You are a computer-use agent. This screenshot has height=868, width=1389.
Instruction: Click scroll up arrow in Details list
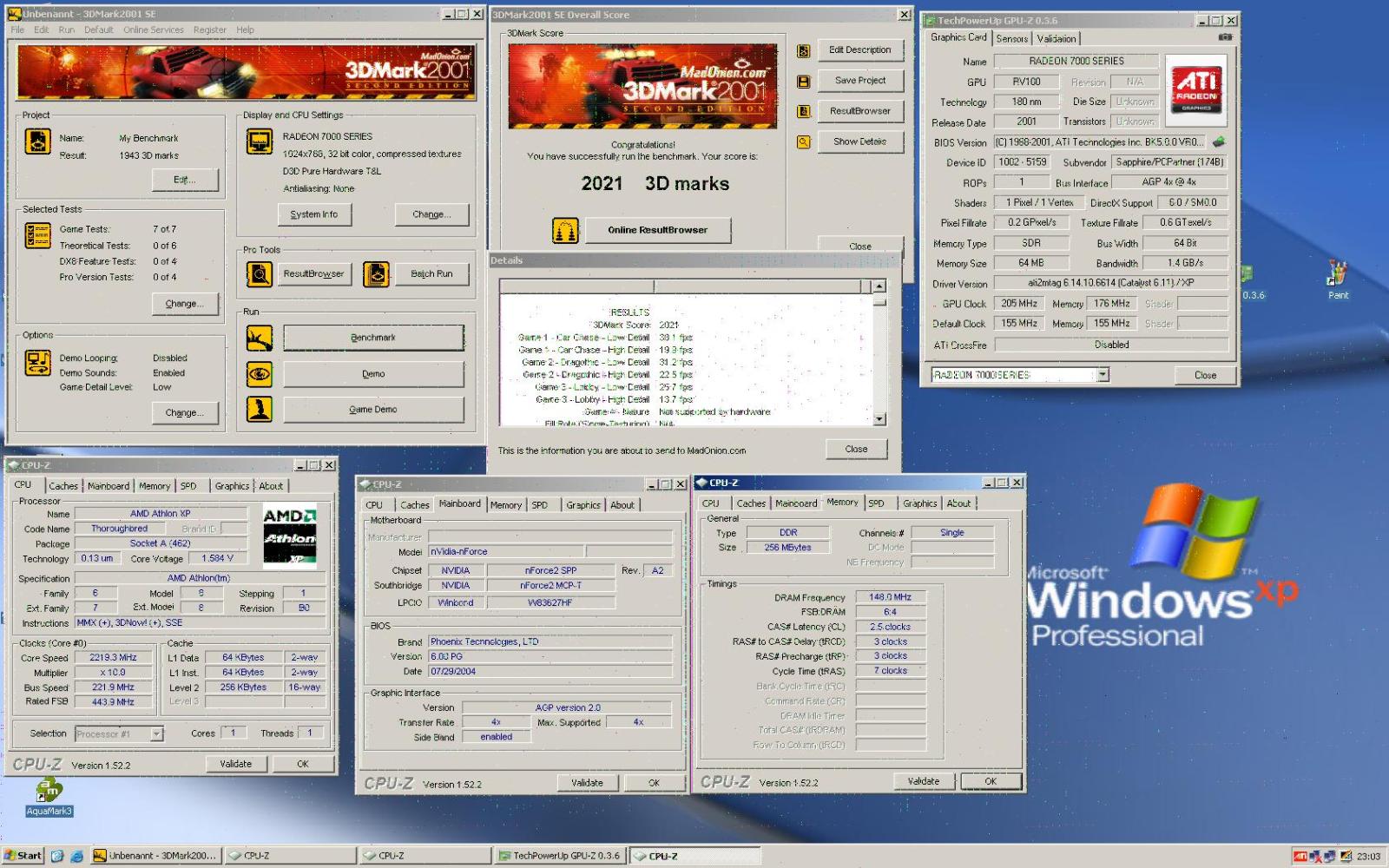coord(879,286)
